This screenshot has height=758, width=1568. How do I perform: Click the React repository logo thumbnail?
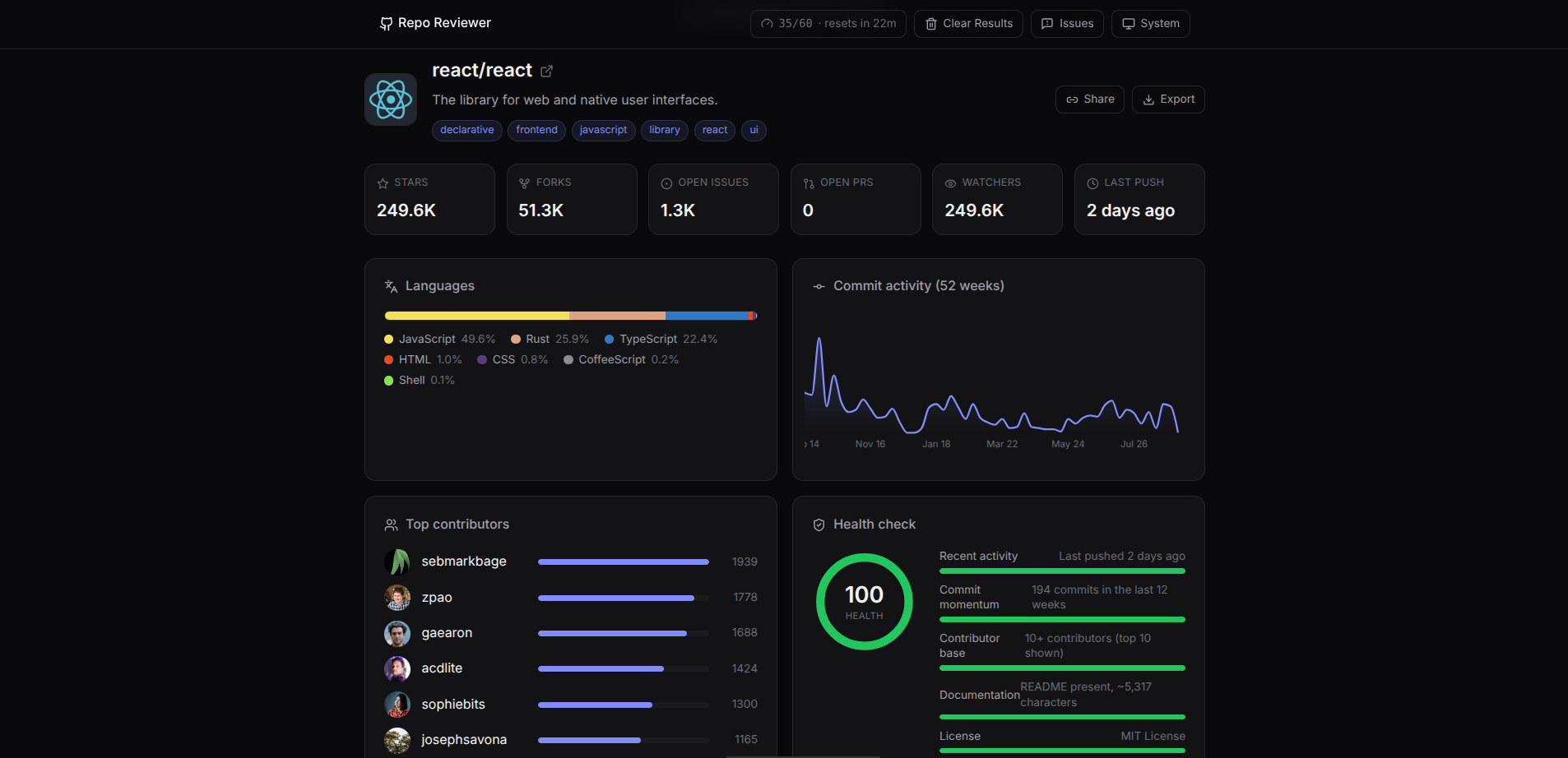click(x=391, y=99)
